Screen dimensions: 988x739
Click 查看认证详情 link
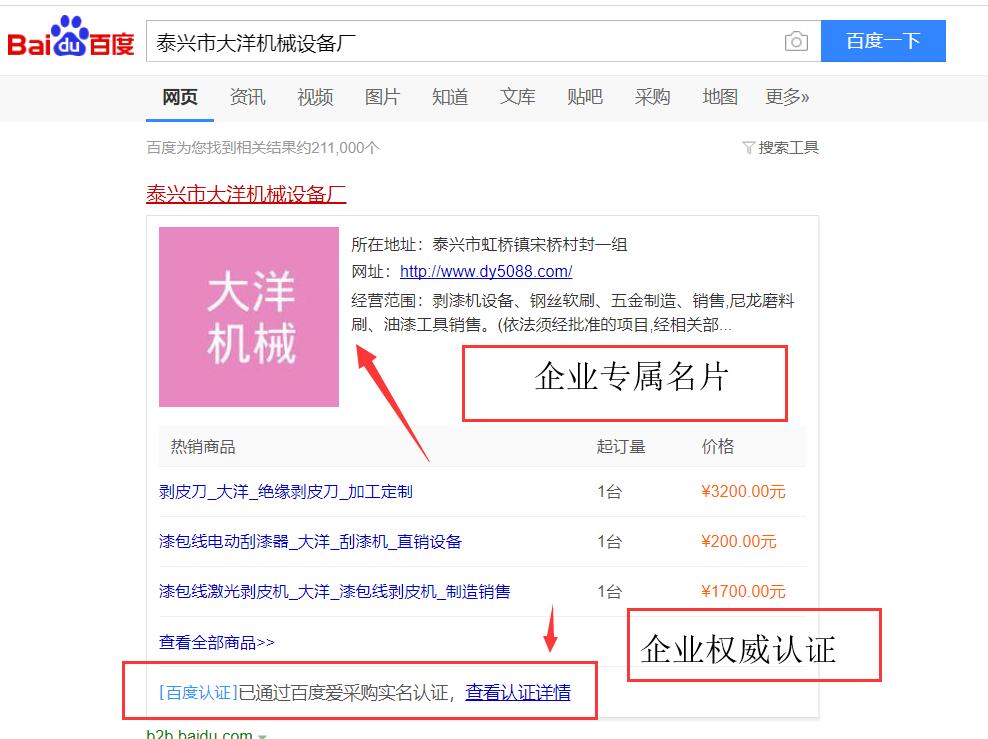[518, 692]
